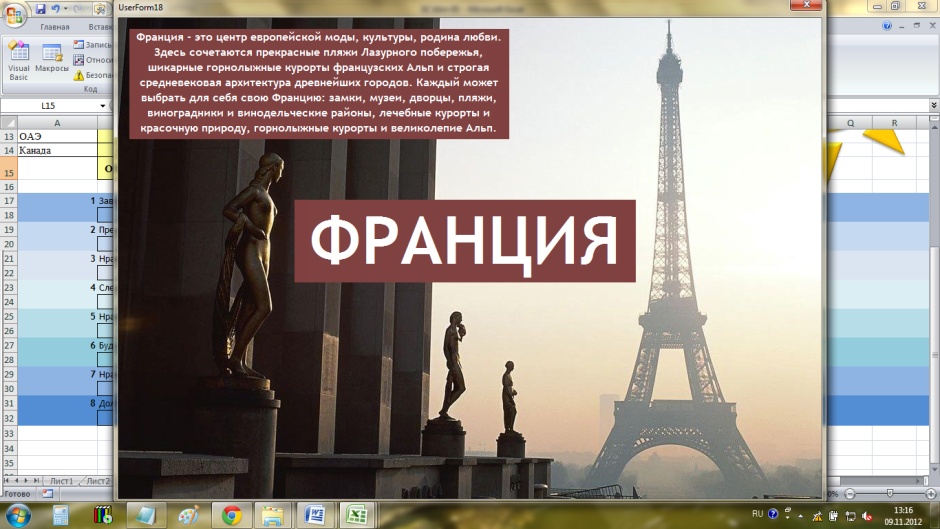The image size is (940, 529).
Task: Click the Запись макроса record icon
Action: coord(79,44)
